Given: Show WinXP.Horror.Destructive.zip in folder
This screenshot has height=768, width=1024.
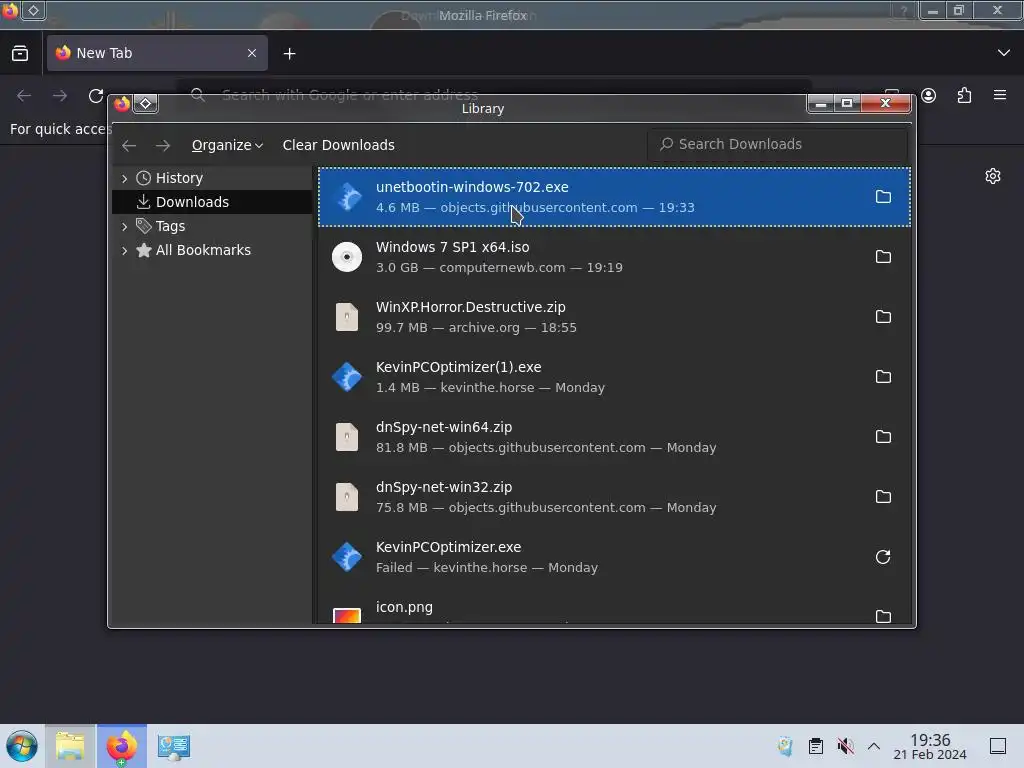Looking at the screenshot, I should [x=883, y=317].
